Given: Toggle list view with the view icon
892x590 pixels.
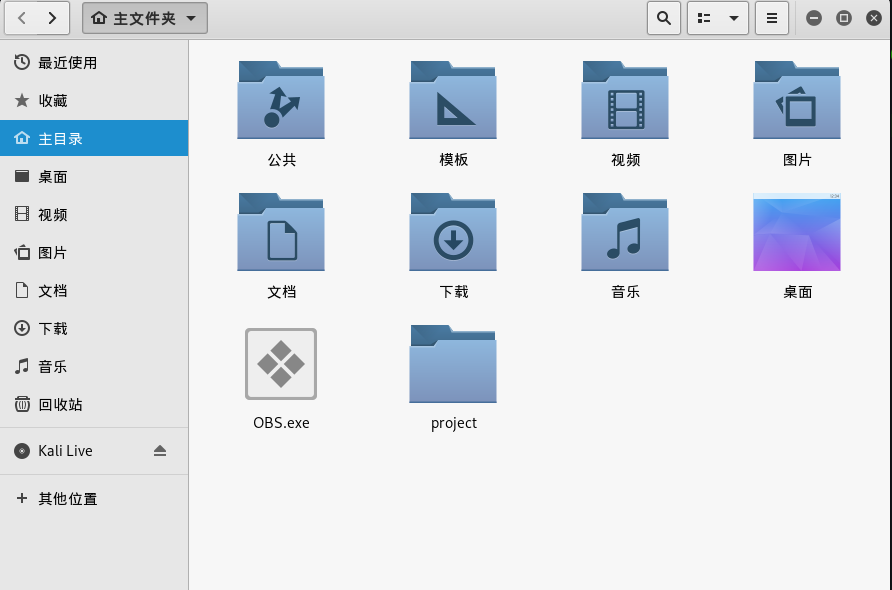Looking at the screenshot, I should (x=704, y=18).
